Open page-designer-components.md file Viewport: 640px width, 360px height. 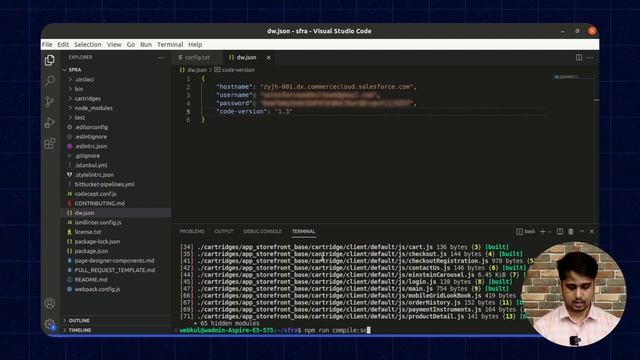pos(116,260)
